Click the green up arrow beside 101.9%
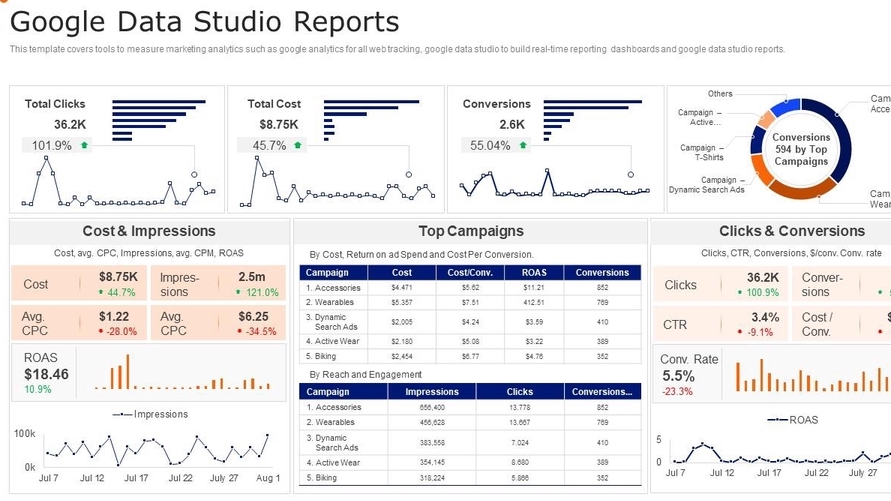891x501 pixels. tap(85, 145)
